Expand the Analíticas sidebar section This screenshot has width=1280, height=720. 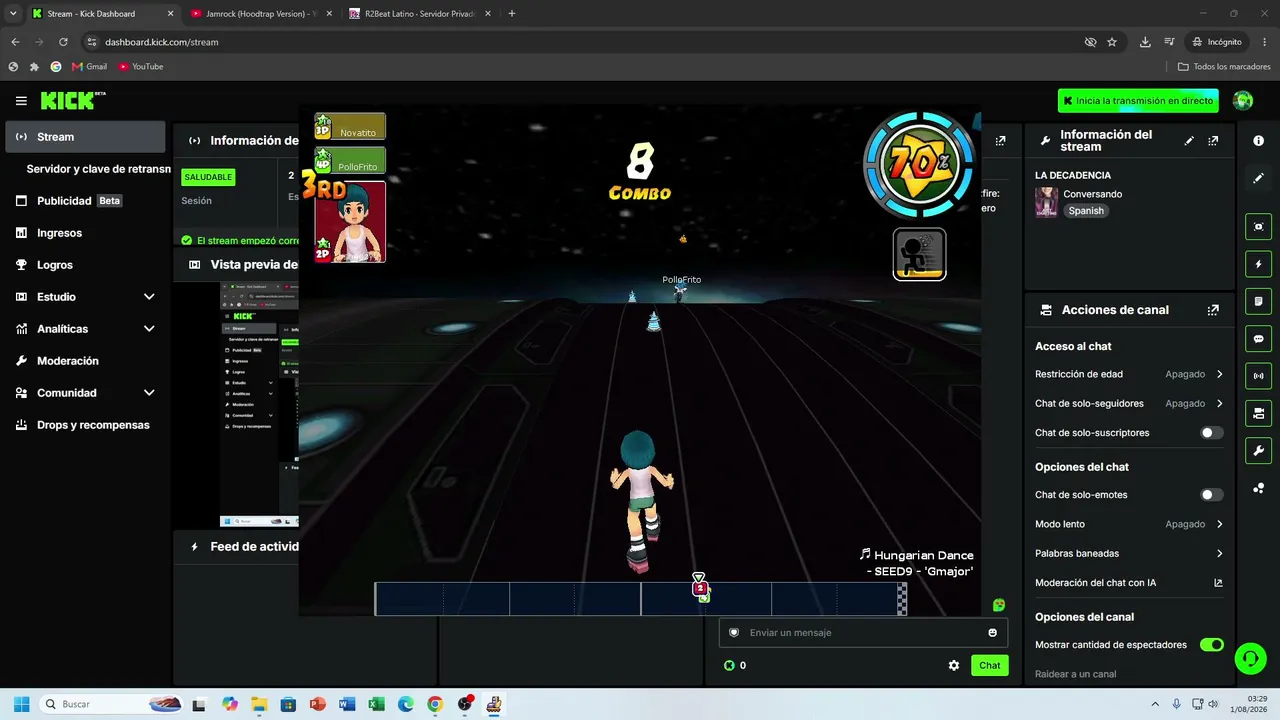tap(149, 329)
